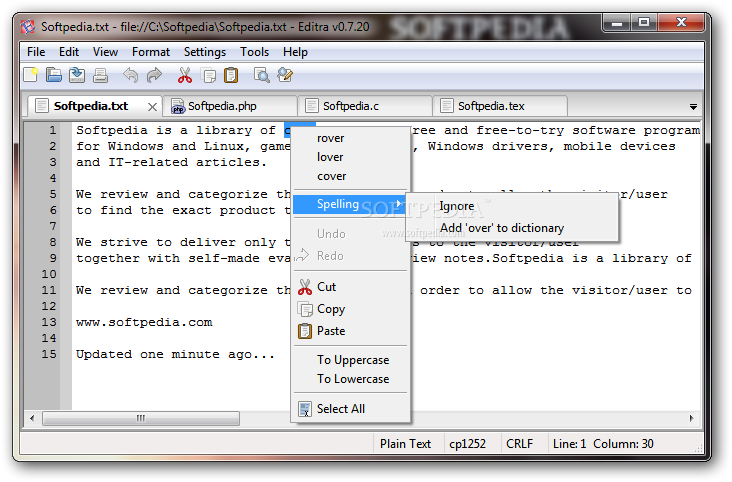Click the Paste clipboard toolbar icon
Screen dimensions: 732x482
pos(231,75)
